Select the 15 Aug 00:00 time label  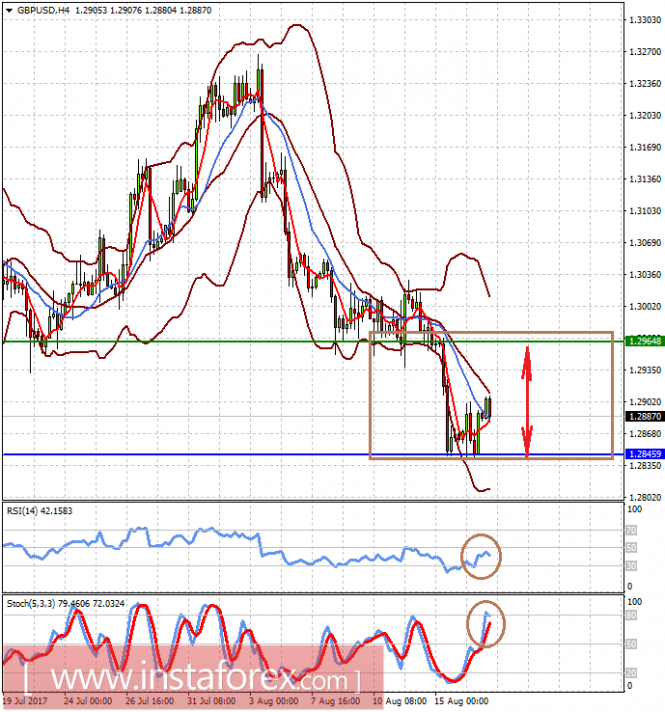461,701
